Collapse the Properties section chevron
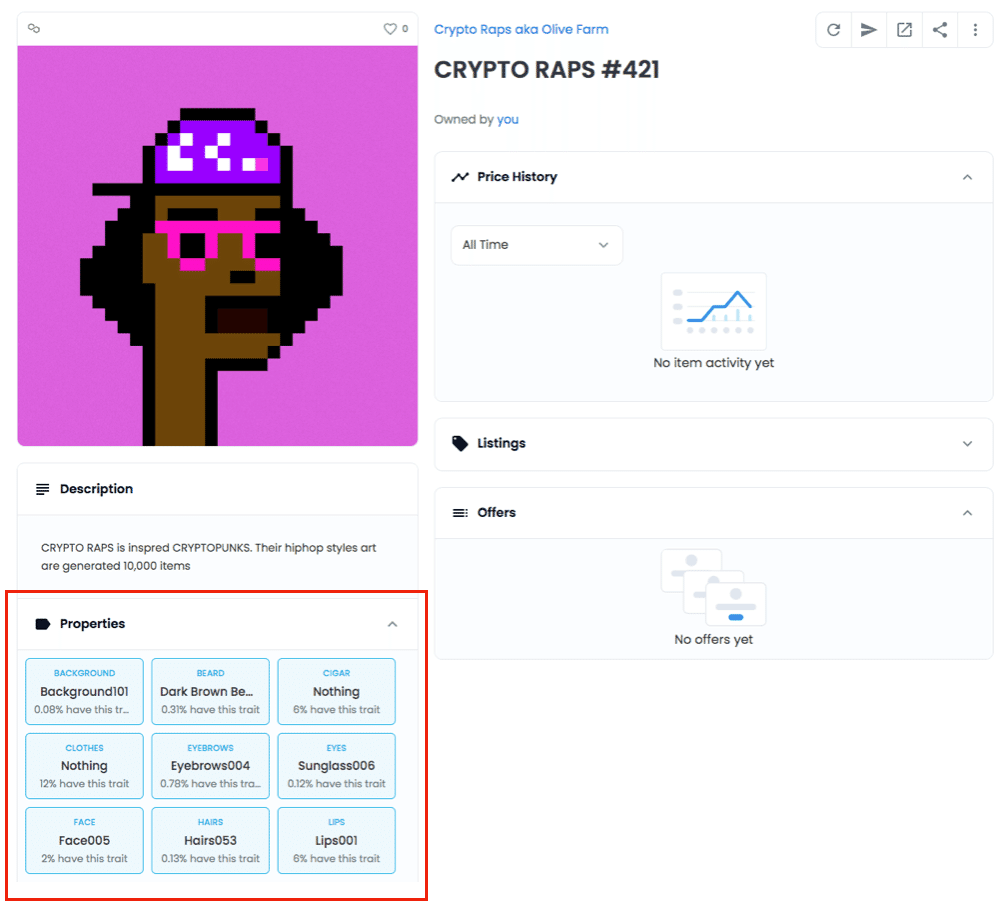Screen dimensions: 1004x906 [x=393, y=624]
